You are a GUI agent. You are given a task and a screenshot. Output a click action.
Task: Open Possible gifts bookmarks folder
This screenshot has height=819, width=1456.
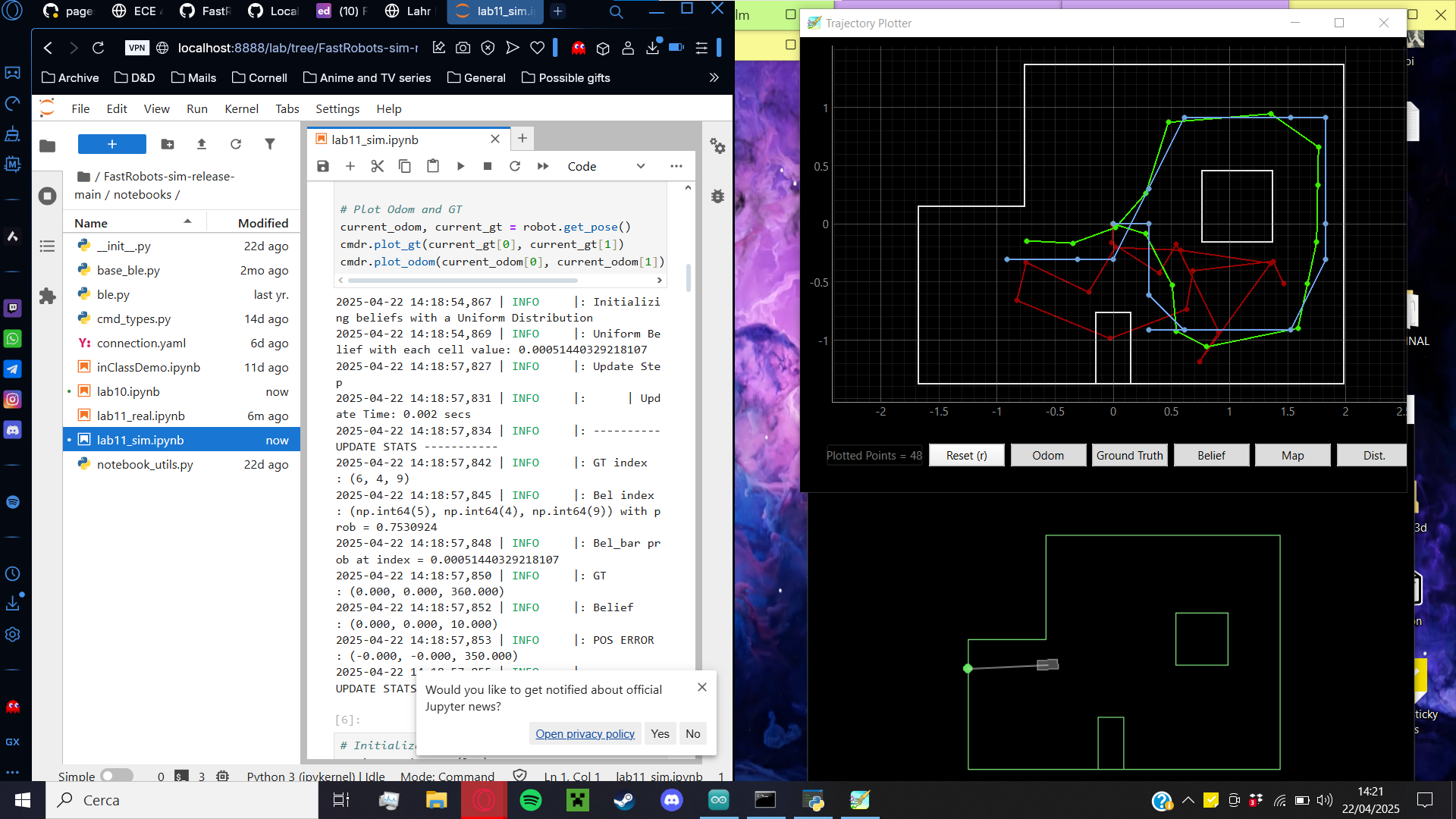[566, 77]
